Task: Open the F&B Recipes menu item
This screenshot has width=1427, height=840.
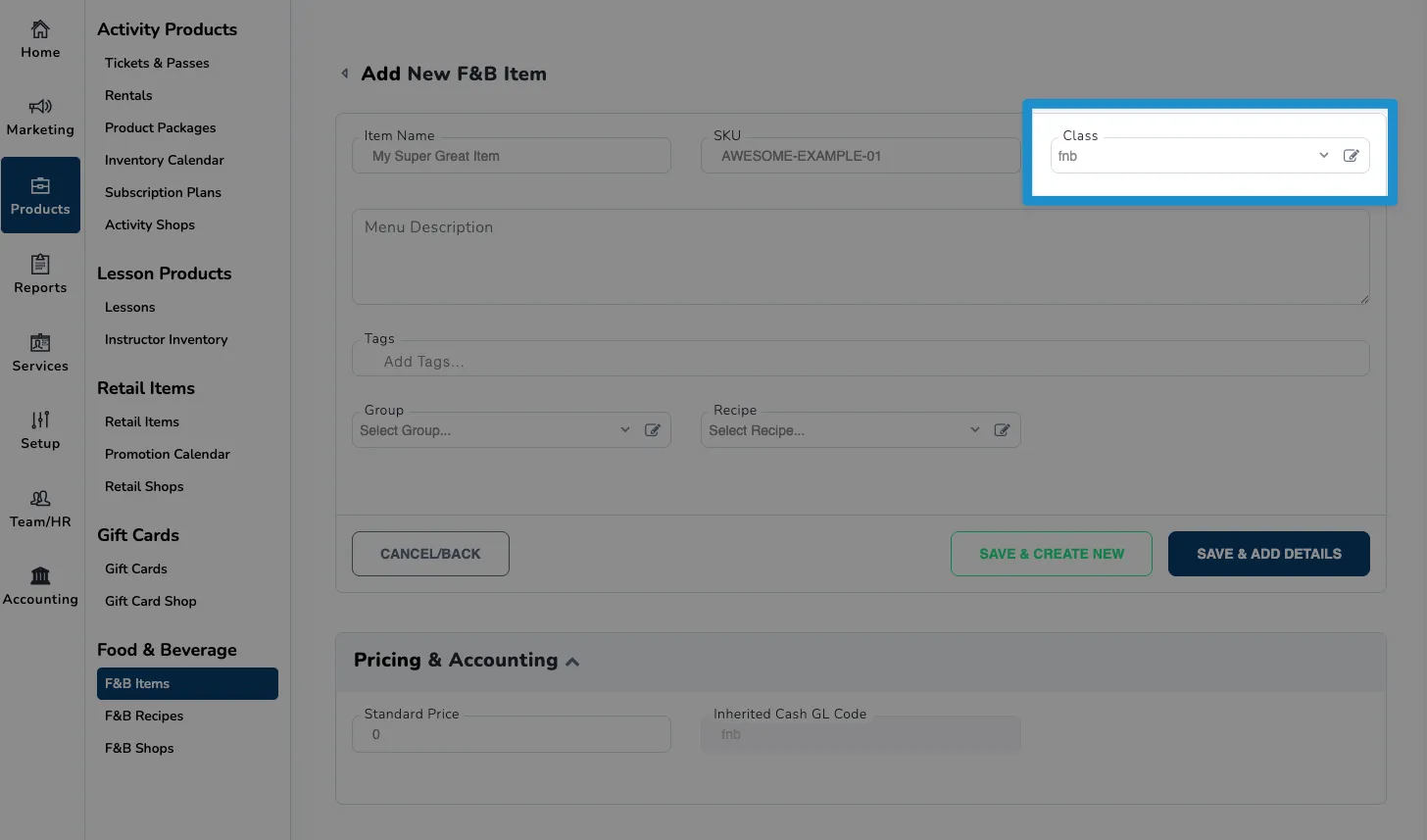Action: pyautogui.click(x=144, y=716)
